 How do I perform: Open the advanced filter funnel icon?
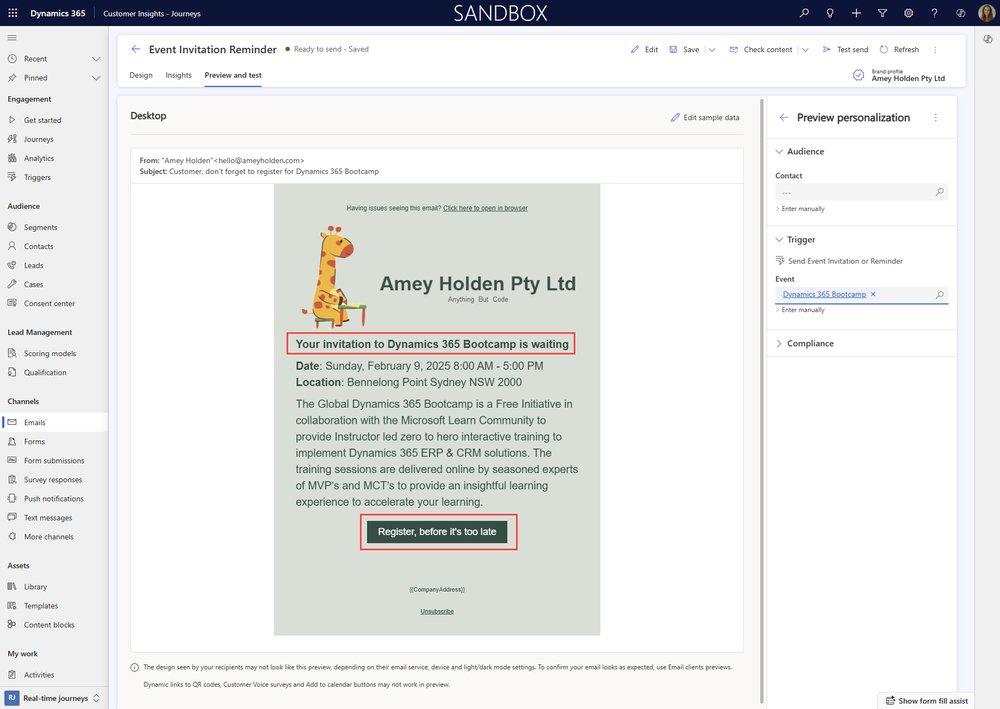pos(882,13)
